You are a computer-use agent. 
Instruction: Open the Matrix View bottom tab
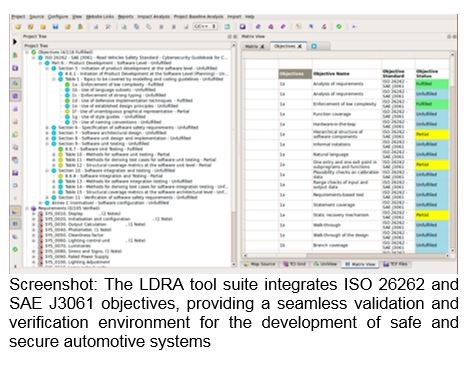[x=360, y=264]
